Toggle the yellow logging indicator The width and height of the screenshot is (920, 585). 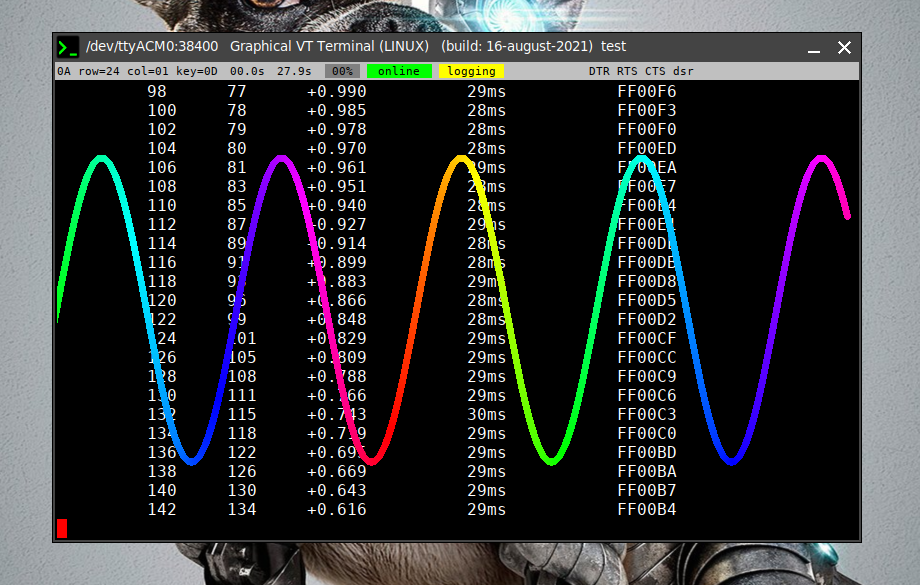[x=471, y=71]
